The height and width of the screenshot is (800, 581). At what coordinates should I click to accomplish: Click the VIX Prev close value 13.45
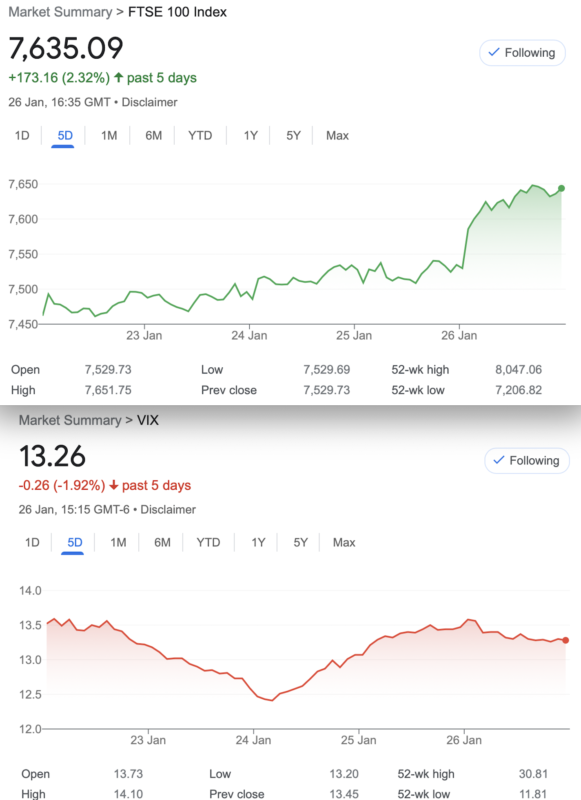(x=344, y=794)
